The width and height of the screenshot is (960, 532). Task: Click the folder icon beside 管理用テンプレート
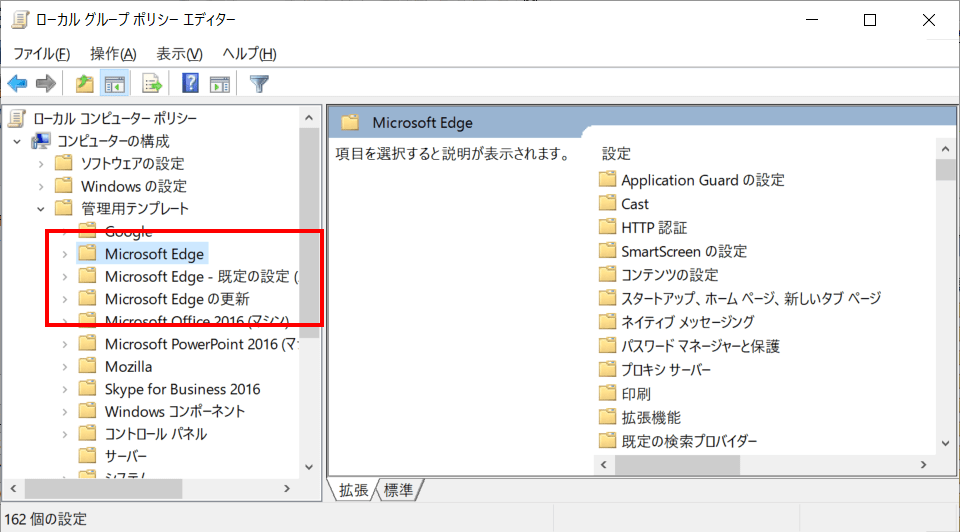tap(64, 208)
